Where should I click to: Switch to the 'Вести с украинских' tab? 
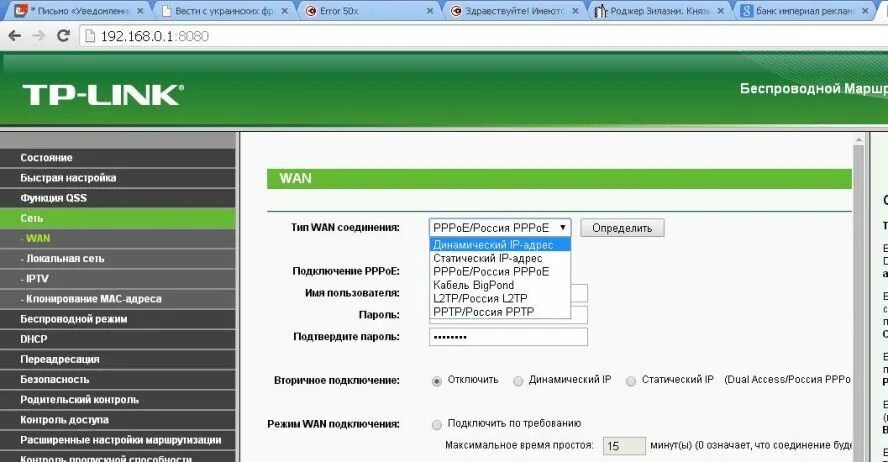coord(223,11)
